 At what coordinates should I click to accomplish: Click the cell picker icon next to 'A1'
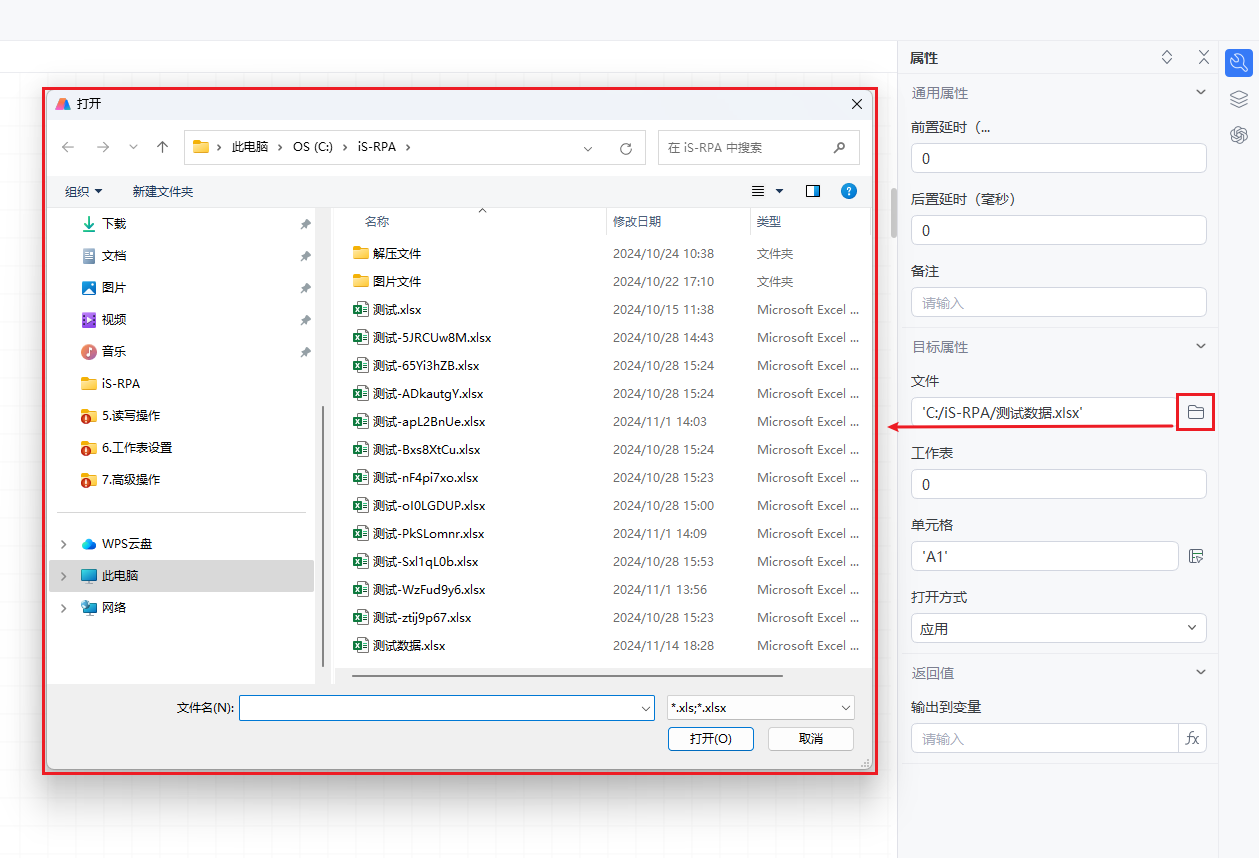[x=1195, y=556]
